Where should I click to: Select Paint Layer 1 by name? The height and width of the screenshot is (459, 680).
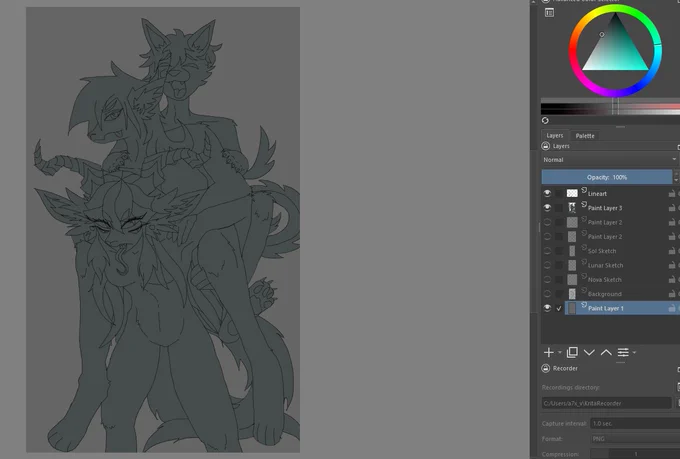[x=606, y=308]
